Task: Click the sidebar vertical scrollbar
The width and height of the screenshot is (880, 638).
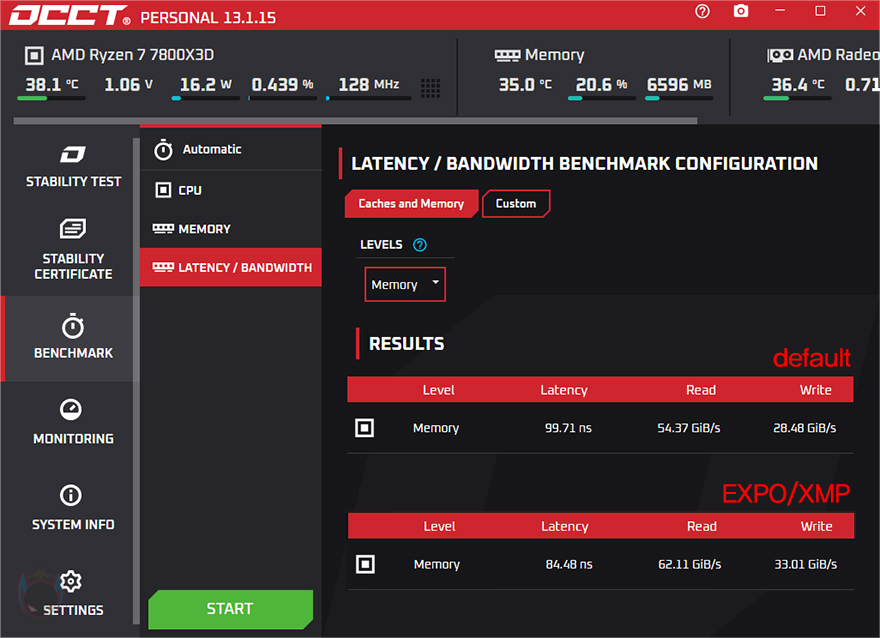Action: click(x=136, y=382)
